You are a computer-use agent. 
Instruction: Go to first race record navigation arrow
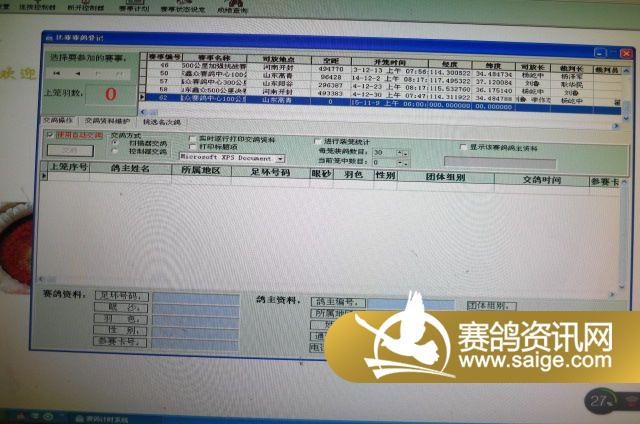click(x=56, y=73)
